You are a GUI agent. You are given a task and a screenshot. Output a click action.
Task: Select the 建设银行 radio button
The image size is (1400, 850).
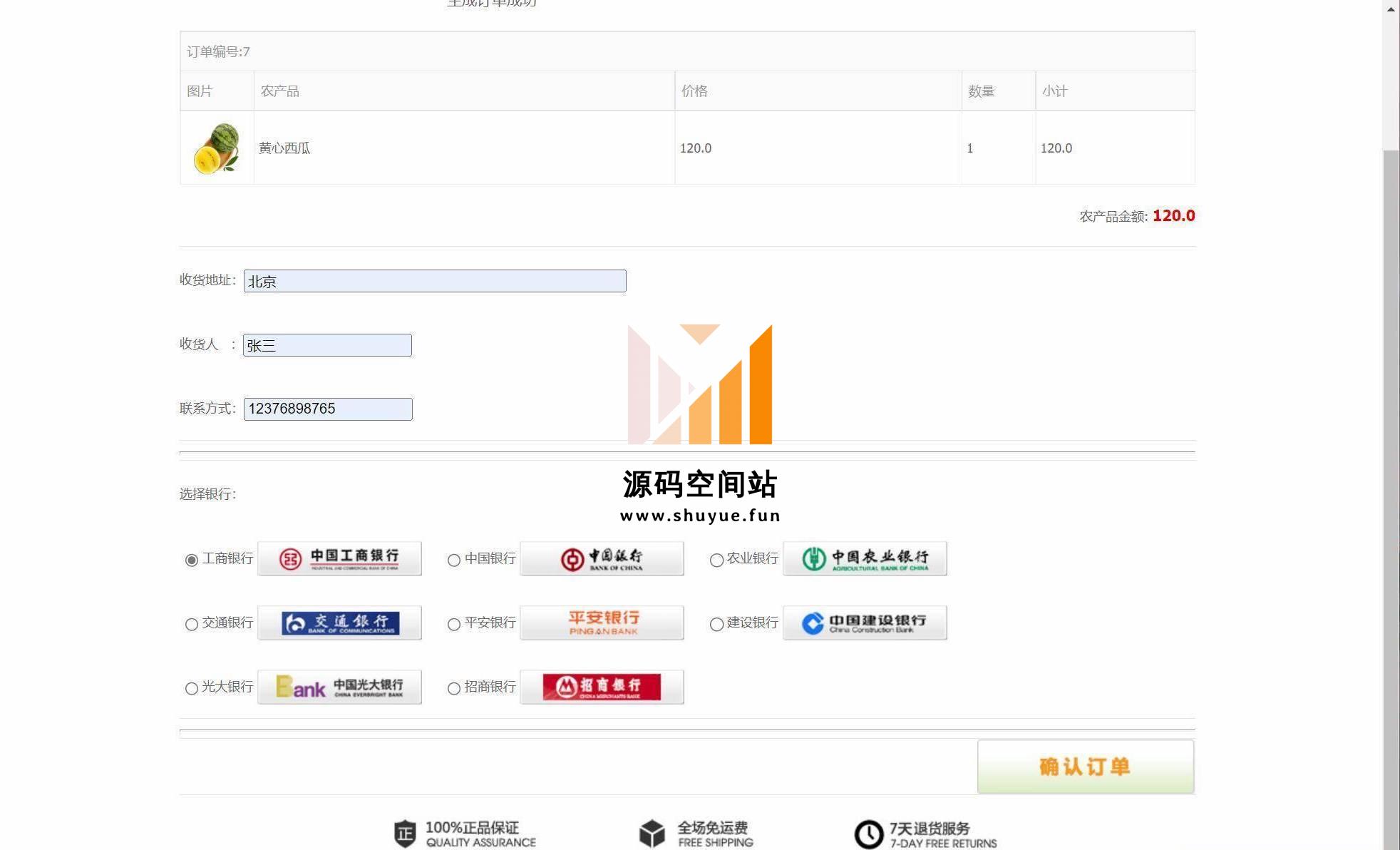pyautogui.click(x=716, y=624)
